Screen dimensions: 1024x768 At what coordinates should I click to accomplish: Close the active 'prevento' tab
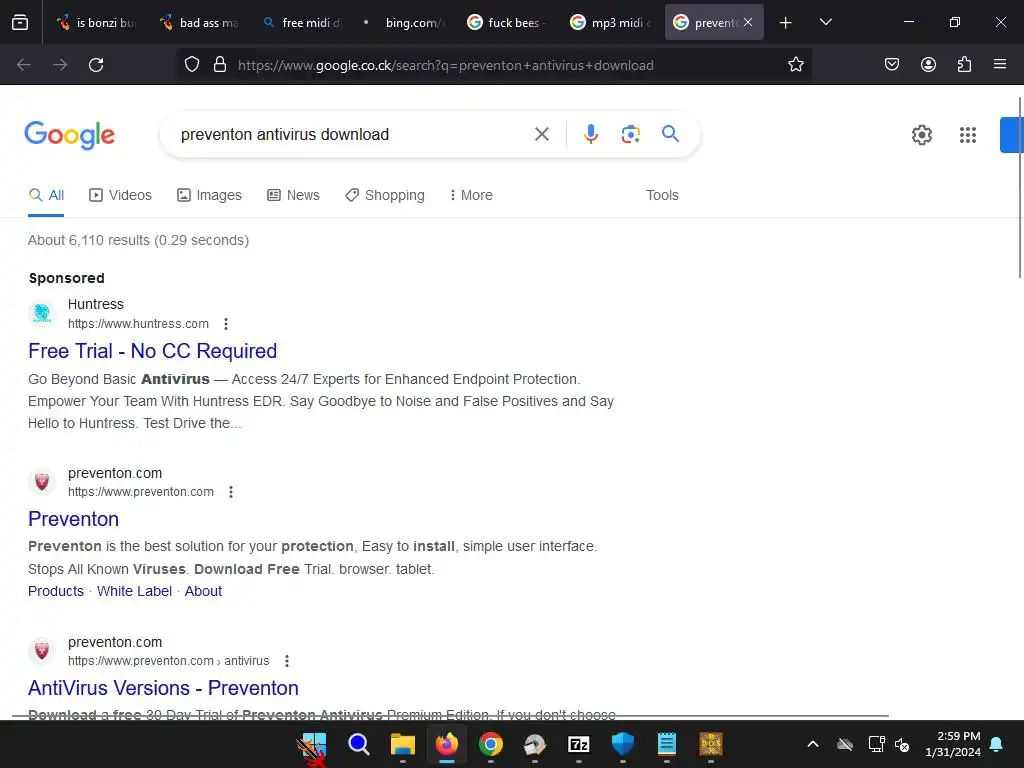[748, 22]
